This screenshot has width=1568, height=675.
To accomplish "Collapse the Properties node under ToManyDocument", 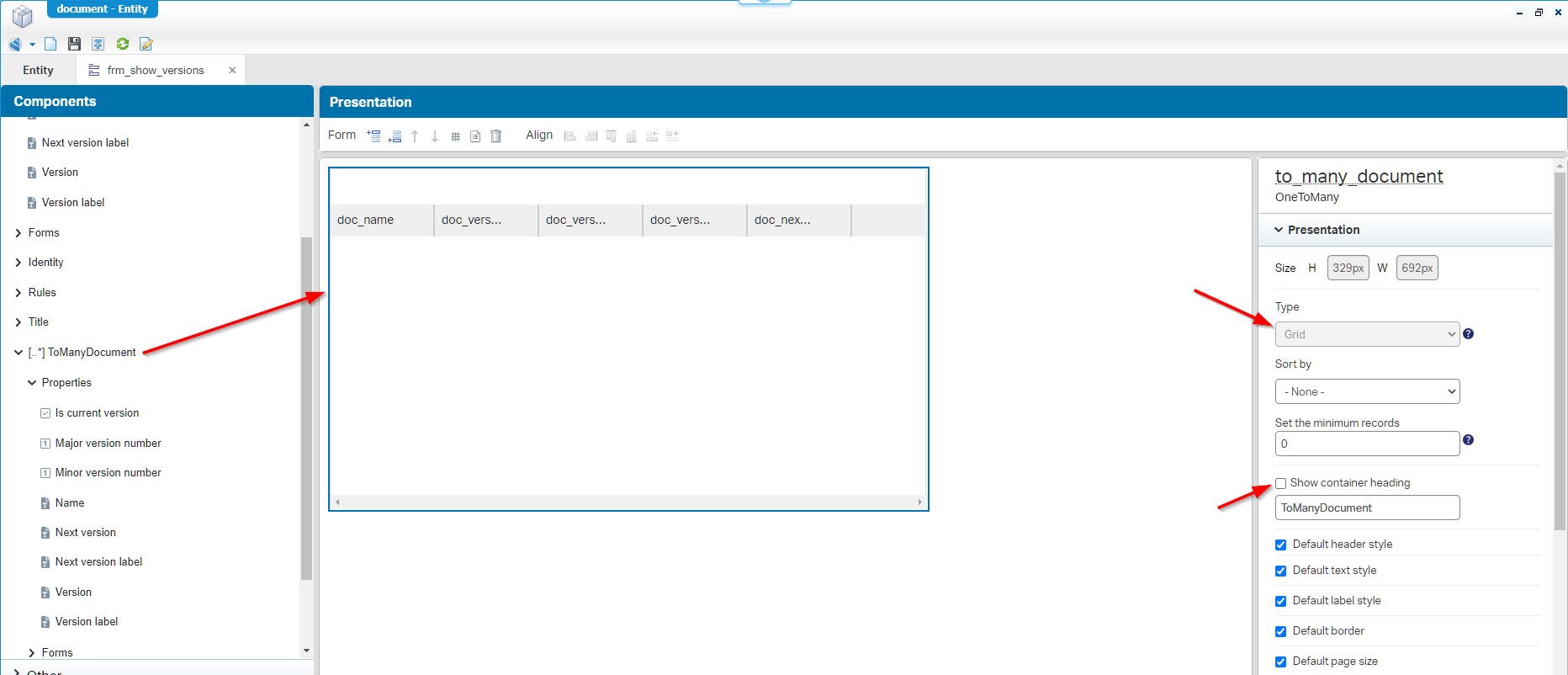I will tap(32, 383).
